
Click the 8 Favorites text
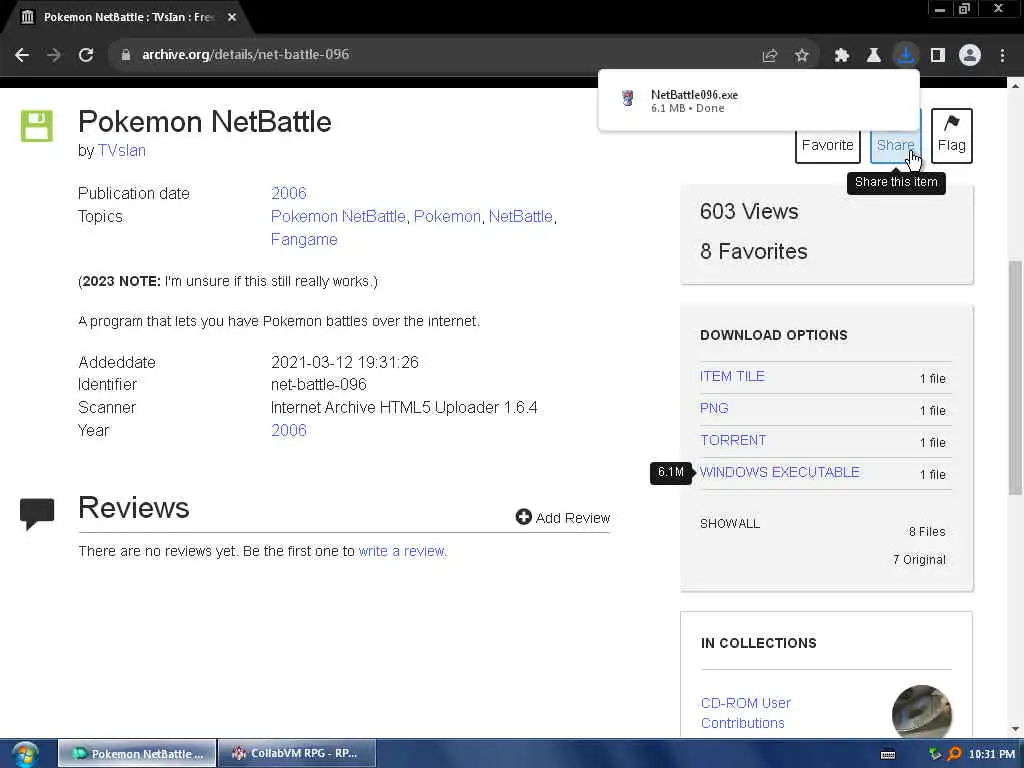754,251
